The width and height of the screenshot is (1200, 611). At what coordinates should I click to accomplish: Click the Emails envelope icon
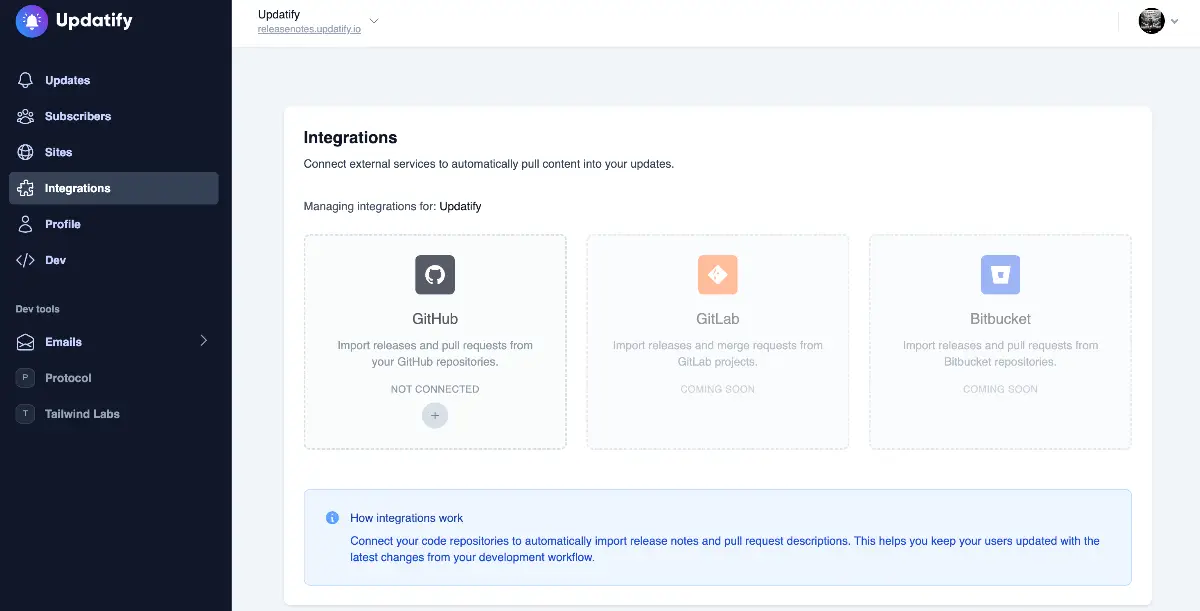point(26,342)
